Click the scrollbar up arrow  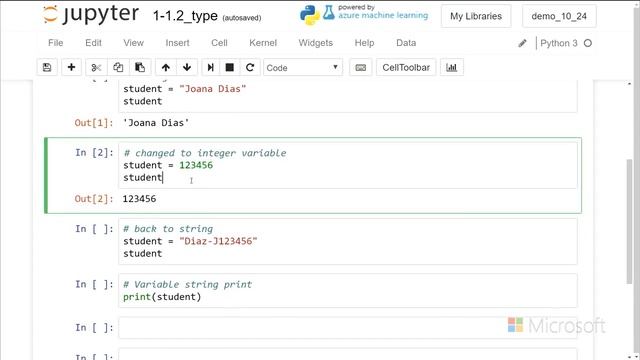click(x=629, y=84)
